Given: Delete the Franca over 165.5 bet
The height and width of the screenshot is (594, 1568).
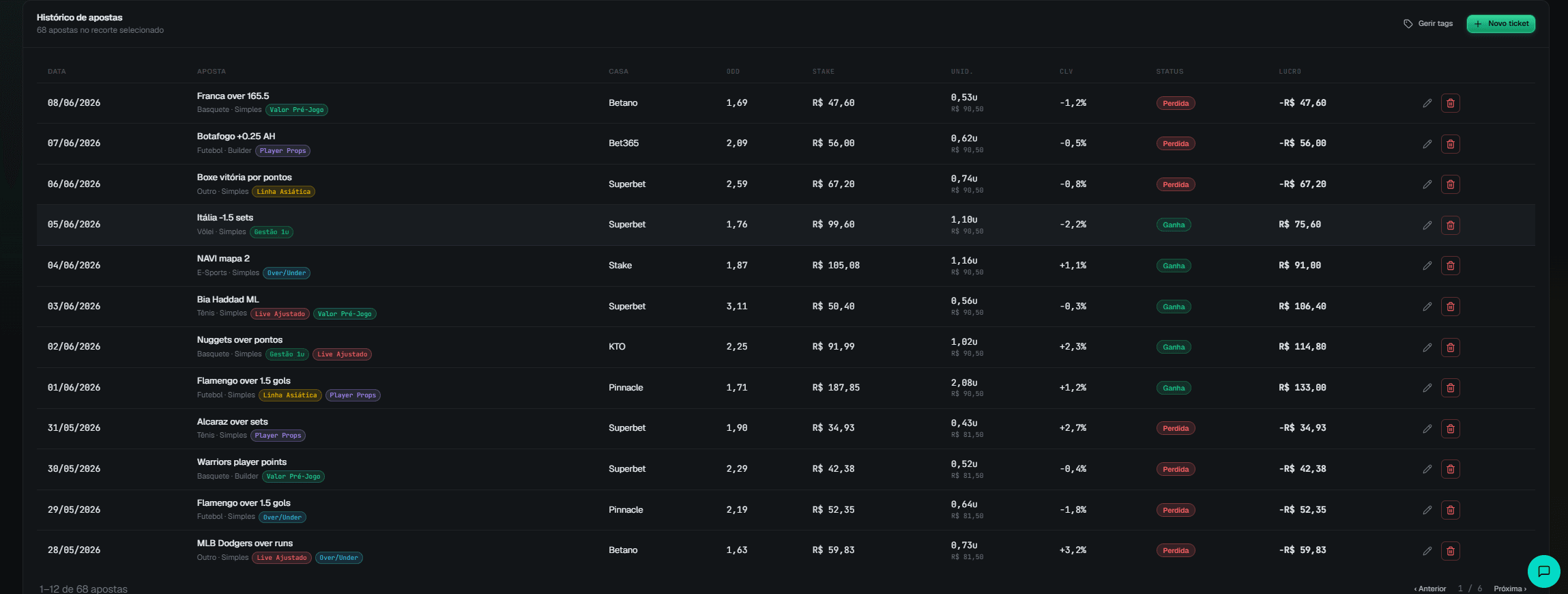Looking at the screenshot, I should [1450, 103].
